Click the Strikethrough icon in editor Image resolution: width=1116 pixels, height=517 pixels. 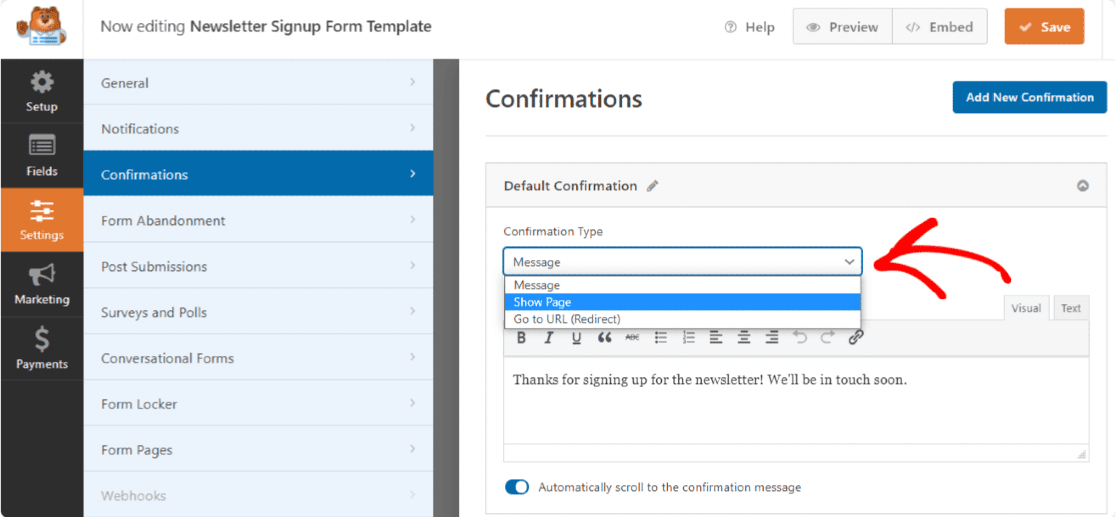coord(632,338)
